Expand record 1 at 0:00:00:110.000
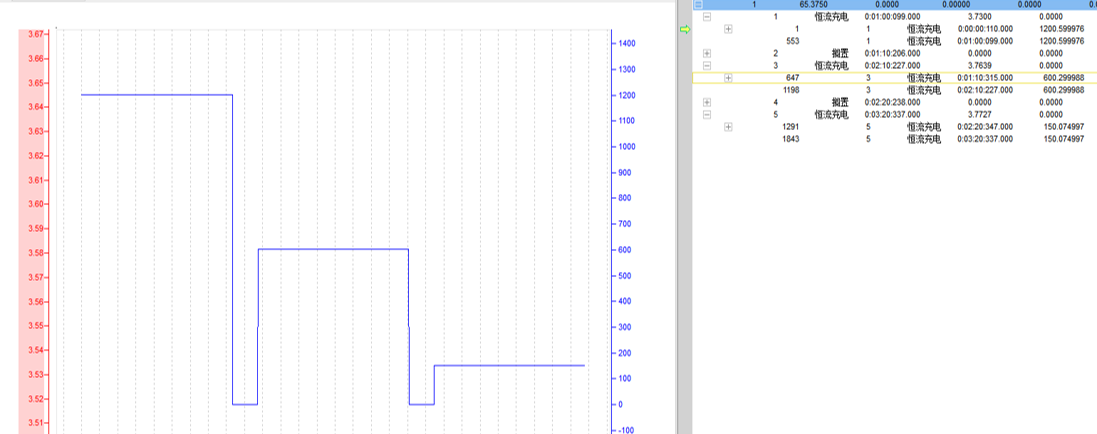This screenshot has height=434, width=1097. pos(728,29)
